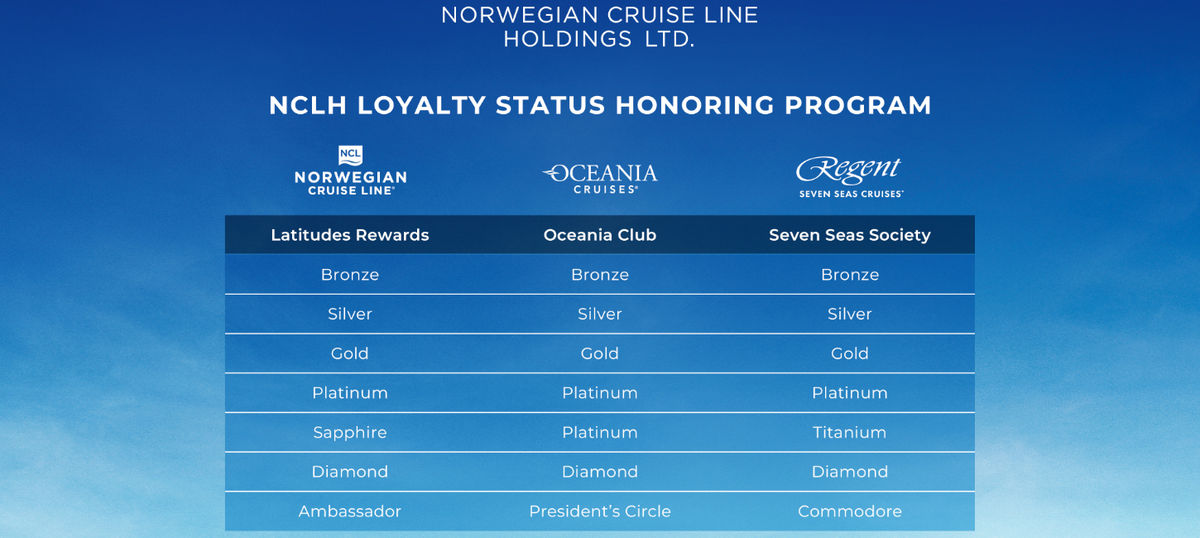1200x538 pixels.
Task: Click Gold in the Latitudes Rewards column
Action: [x=350, y=353]
